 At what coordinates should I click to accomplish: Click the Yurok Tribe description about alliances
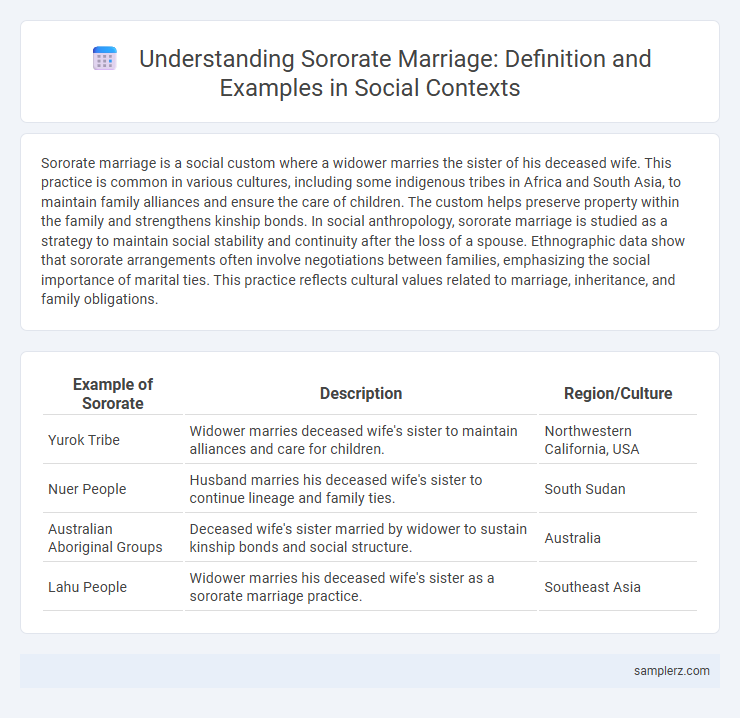pos(361,440)
